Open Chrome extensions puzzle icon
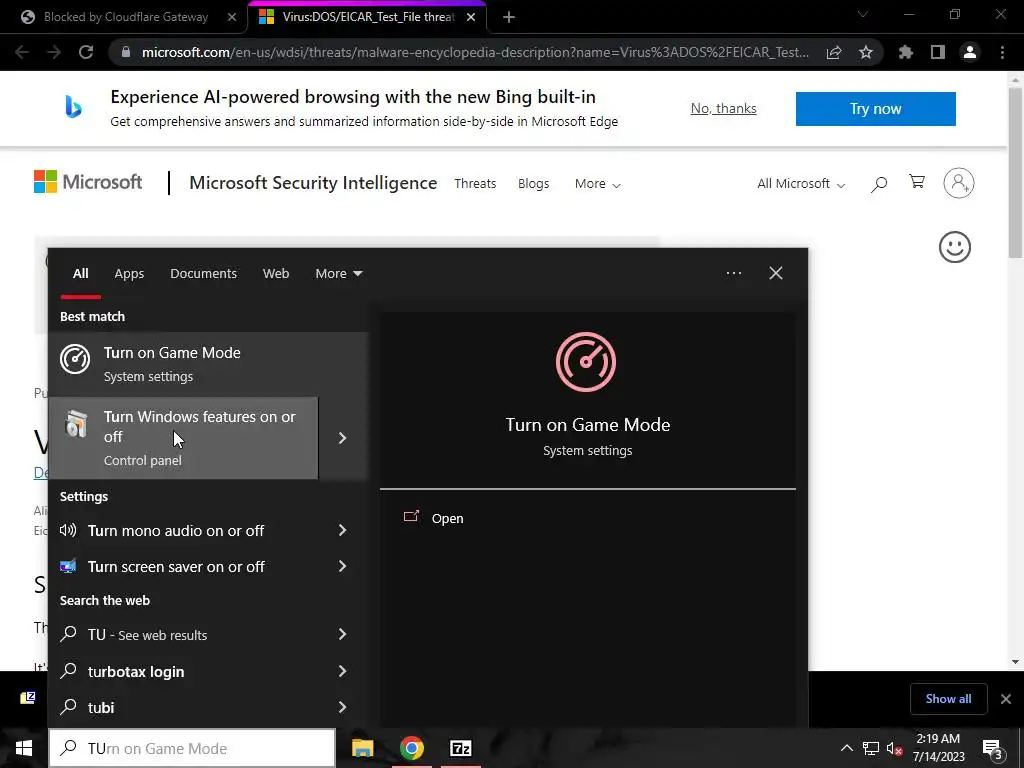 coord(906,52)
